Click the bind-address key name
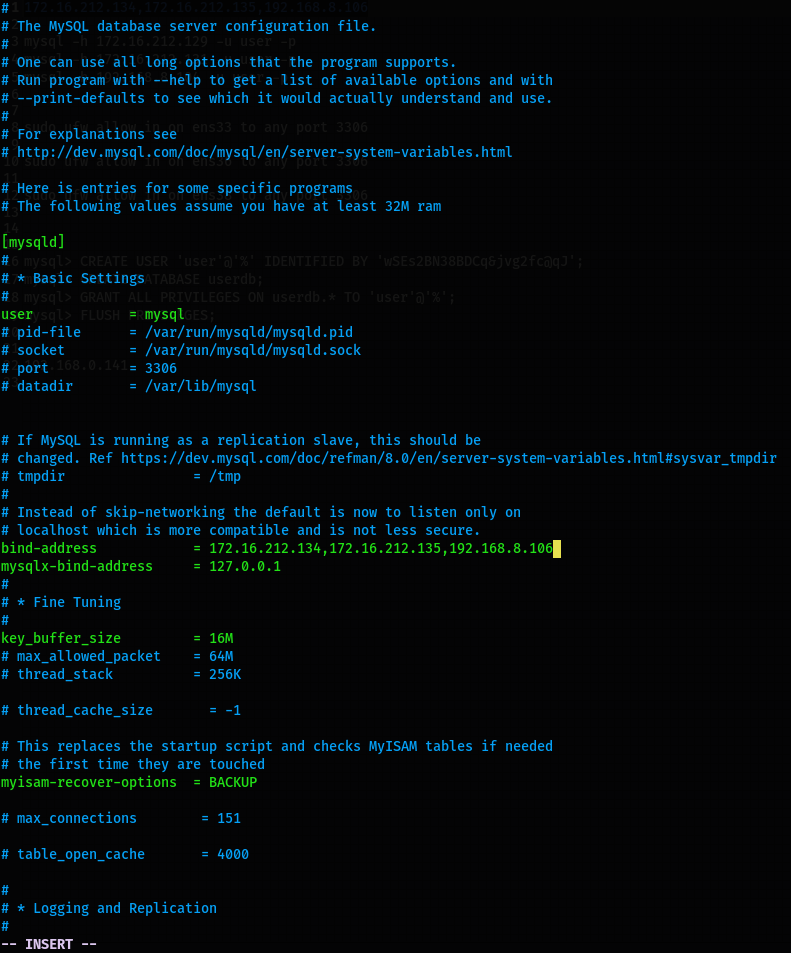Viewport: 791px width, 953px height. [x=49, y=548]
